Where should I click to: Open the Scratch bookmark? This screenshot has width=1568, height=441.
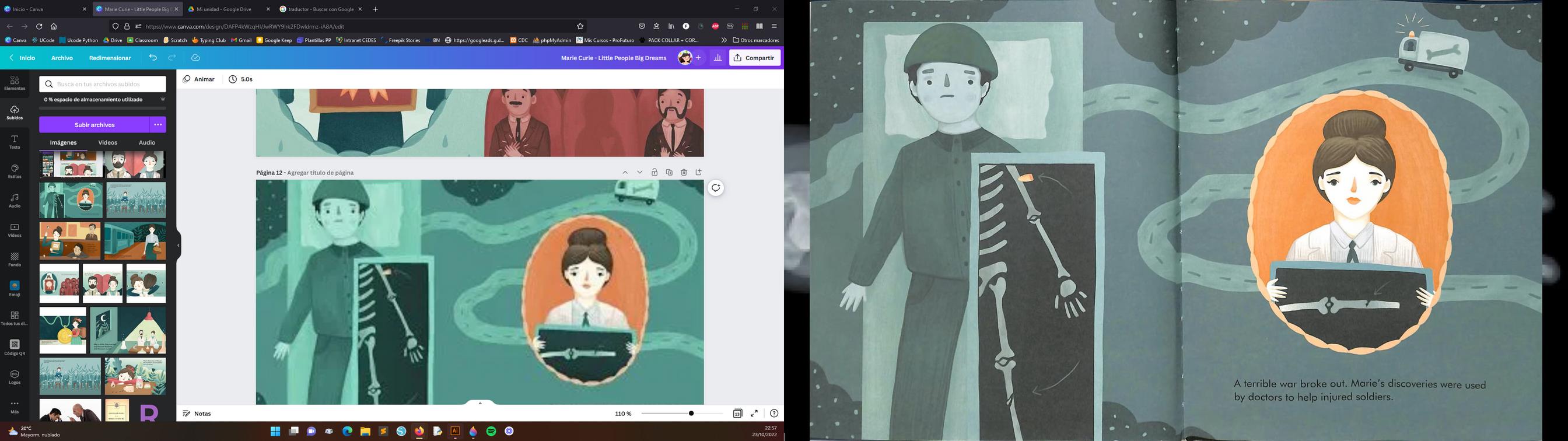(174, 40)
